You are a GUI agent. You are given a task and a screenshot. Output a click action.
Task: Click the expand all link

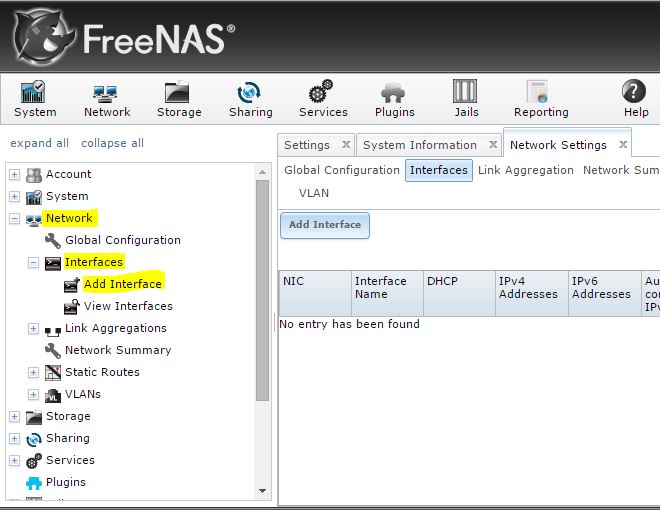(40, 143)
